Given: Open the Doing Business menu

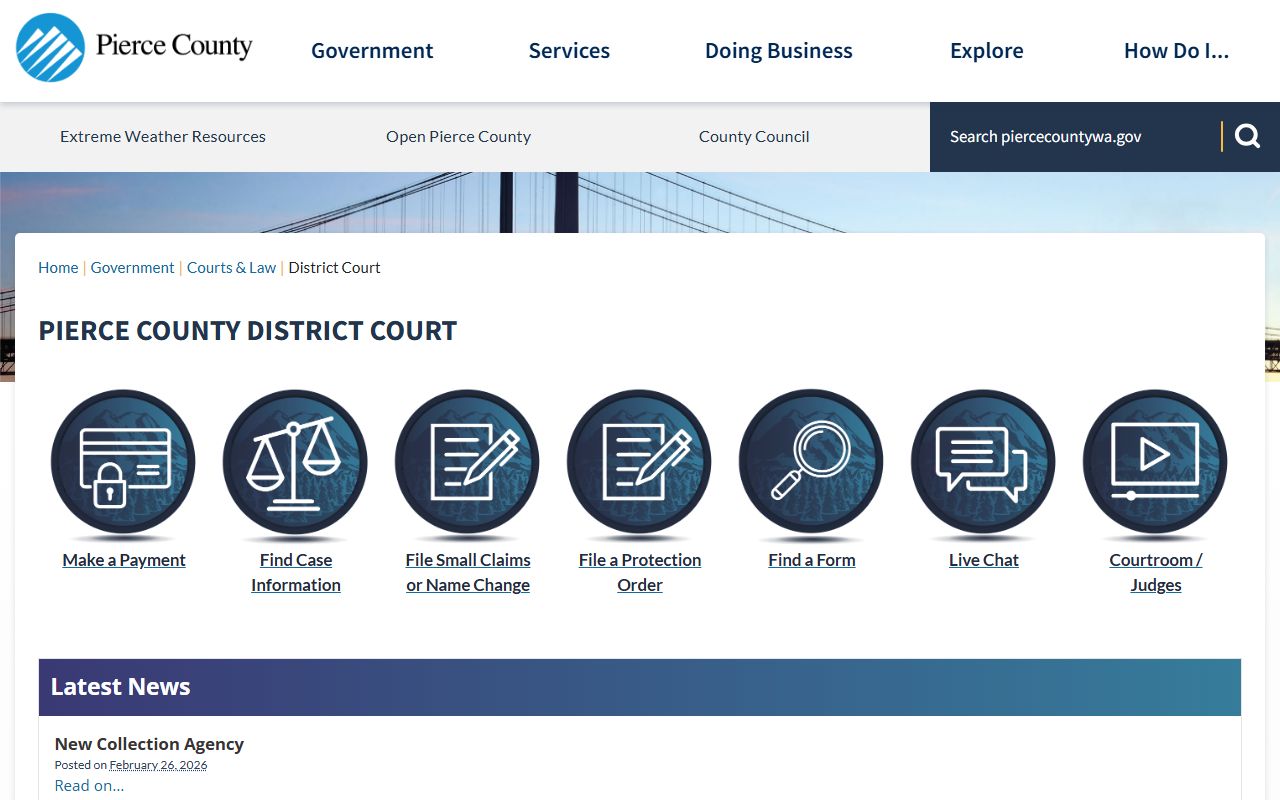Looking at the screenshot, I should (779, 51).
